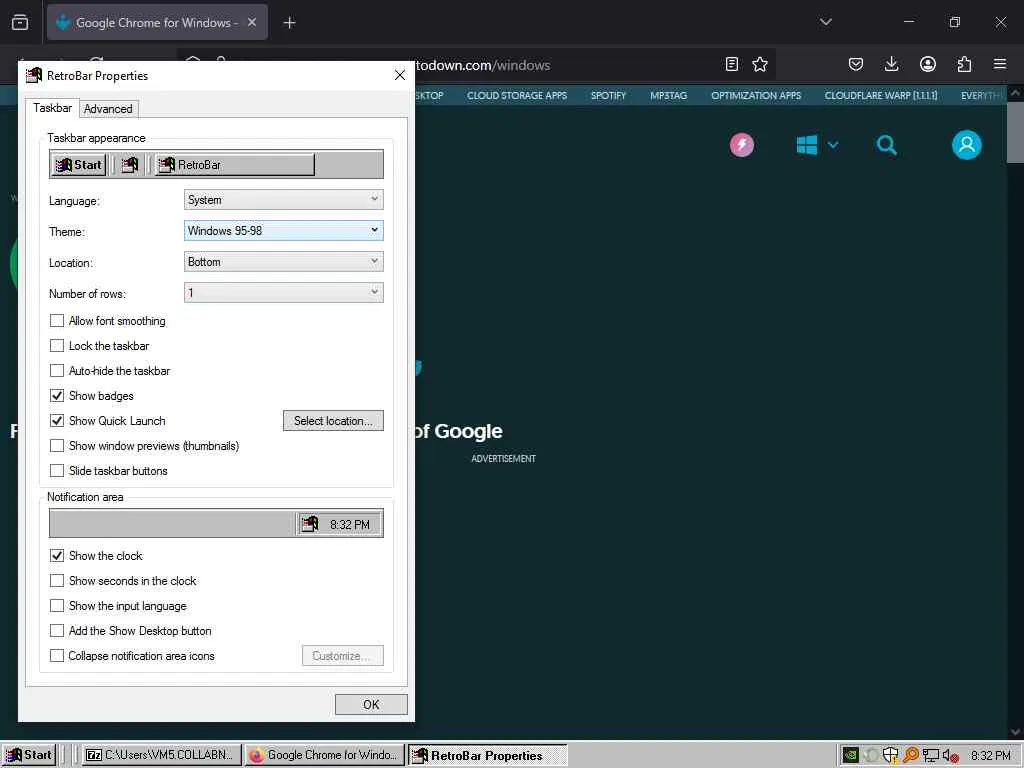Open the Extensions puzzle icon
This screenshot has height=768, width=1024.
[x=964, y=64]
